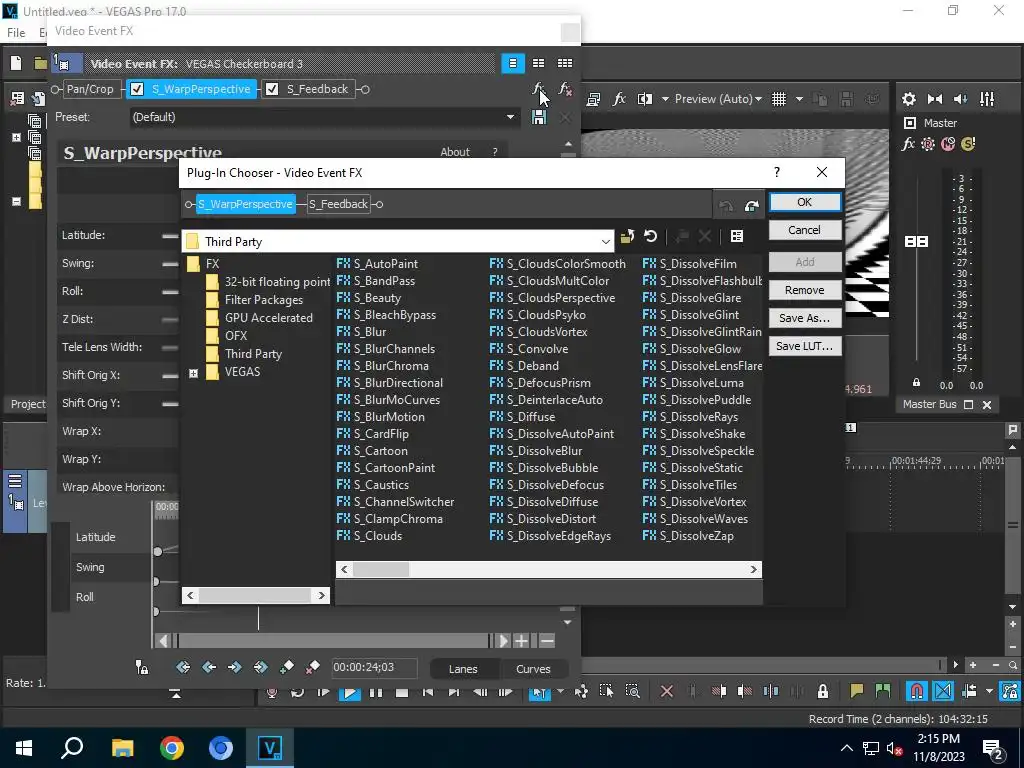Click About in S_WarpPerspective panel
This screenshot has height=768, width=1024.
click(x=455, y=152)
